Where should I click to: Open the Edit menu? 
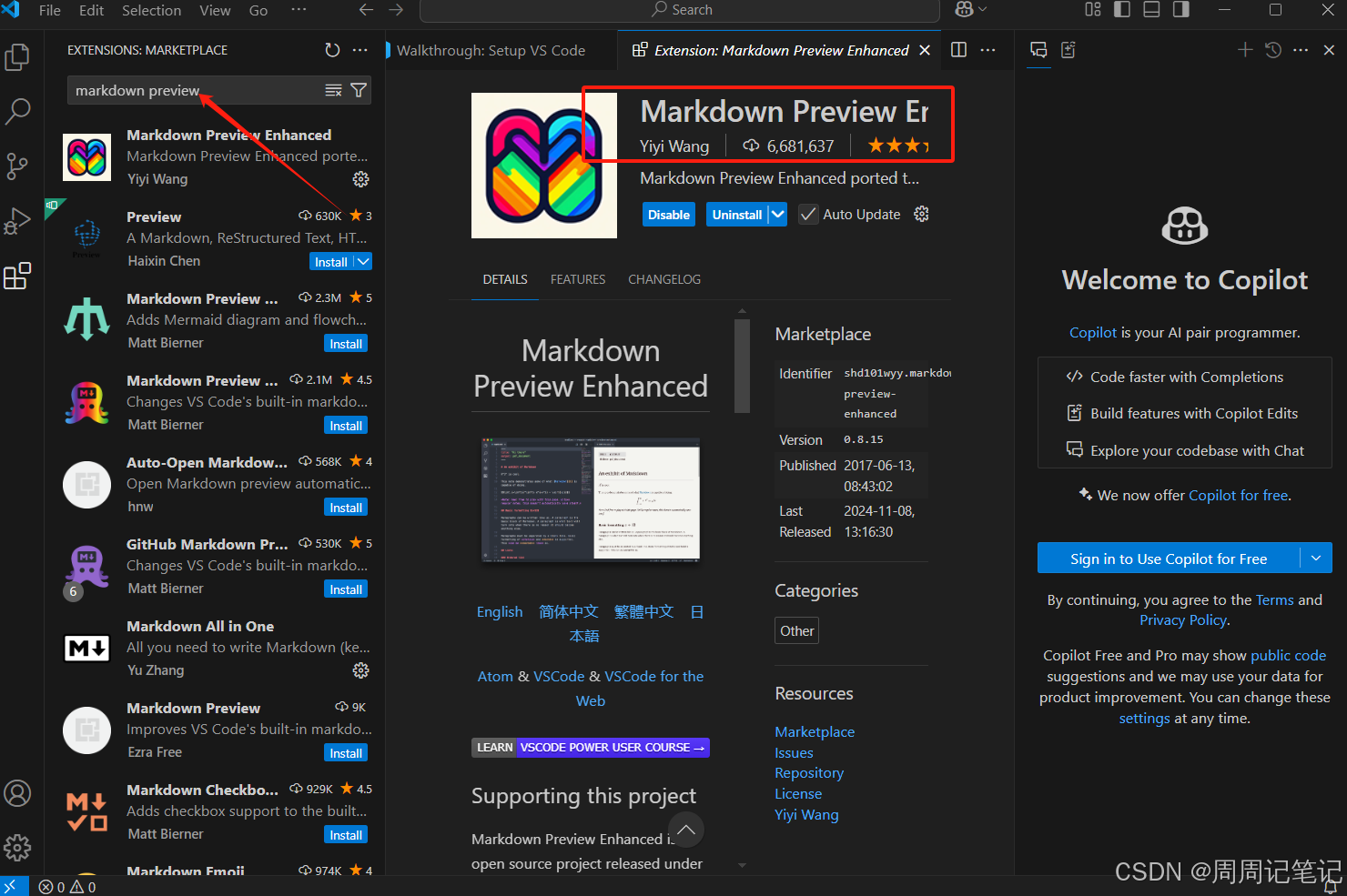pyautogui.click(x=91, y=10)
